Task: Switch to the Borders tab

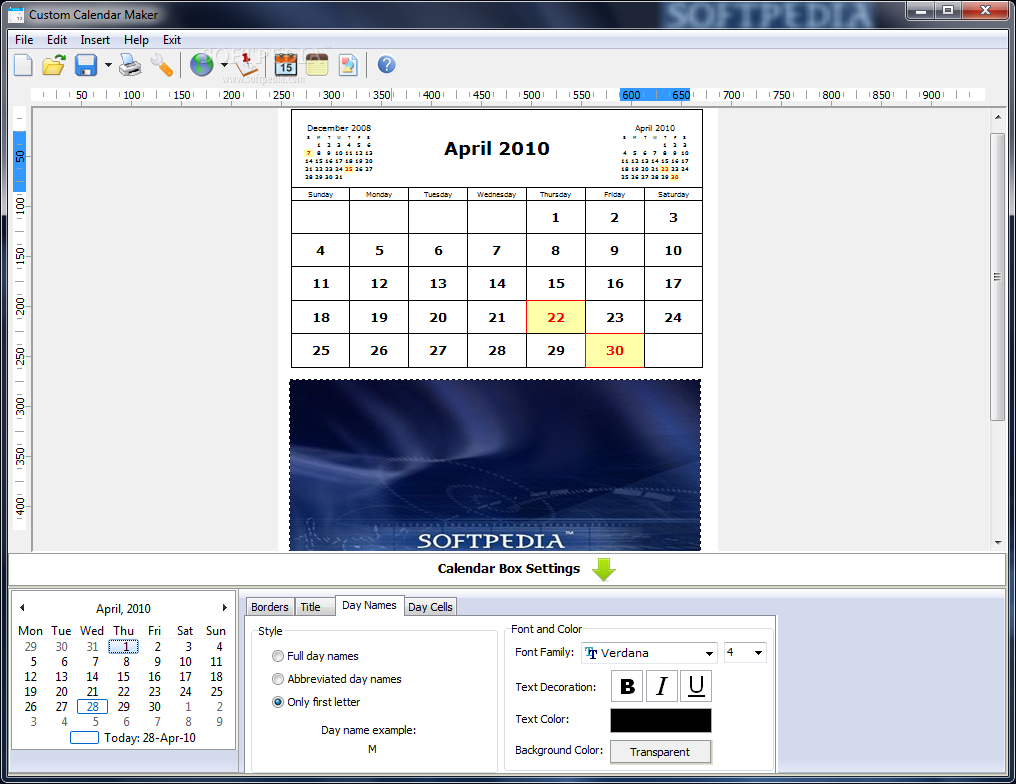Action: pyautogui.click(x=270, y=606)
